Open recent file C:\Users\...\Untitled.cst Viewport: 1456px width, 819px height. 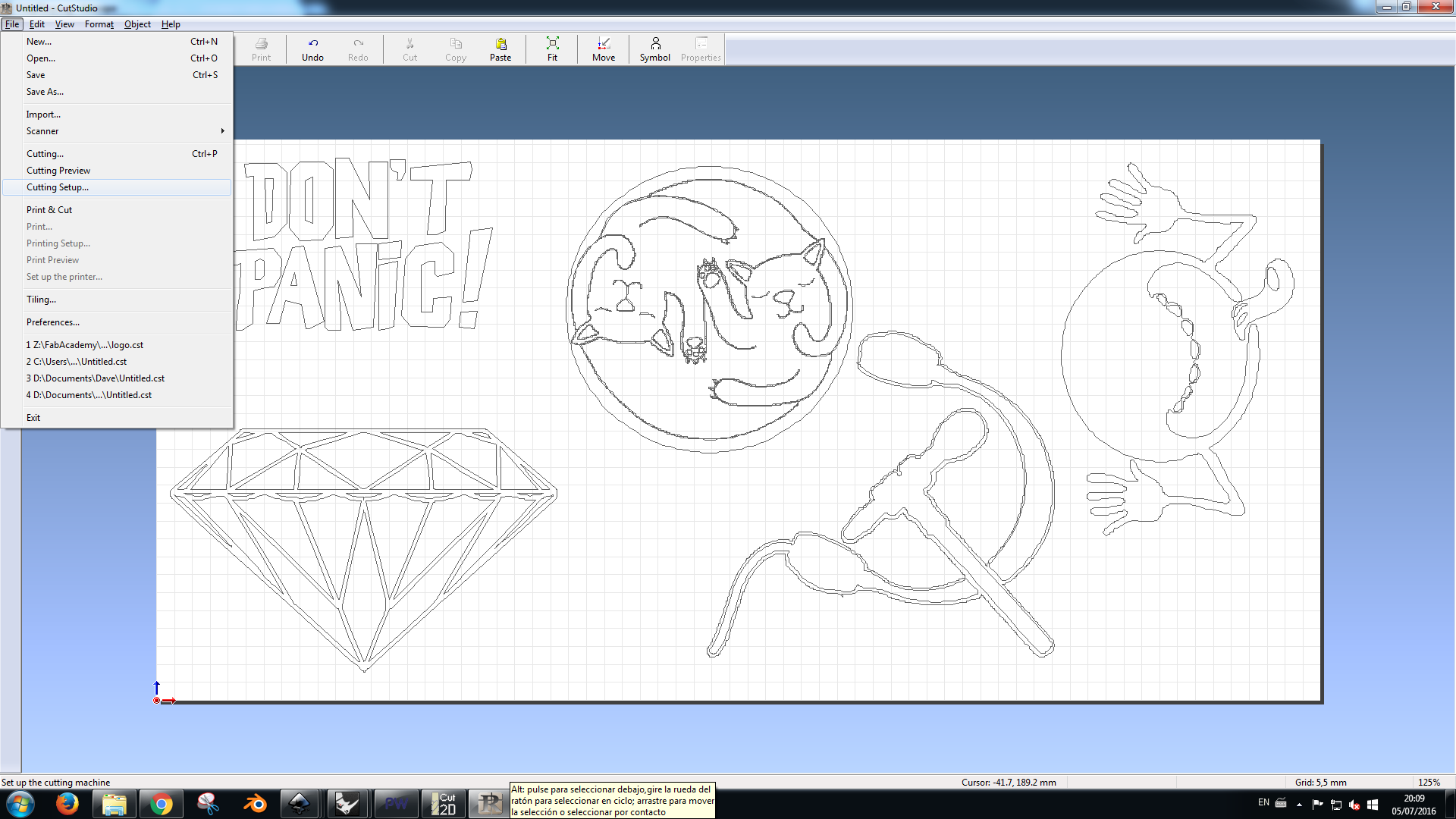(117, 362)
